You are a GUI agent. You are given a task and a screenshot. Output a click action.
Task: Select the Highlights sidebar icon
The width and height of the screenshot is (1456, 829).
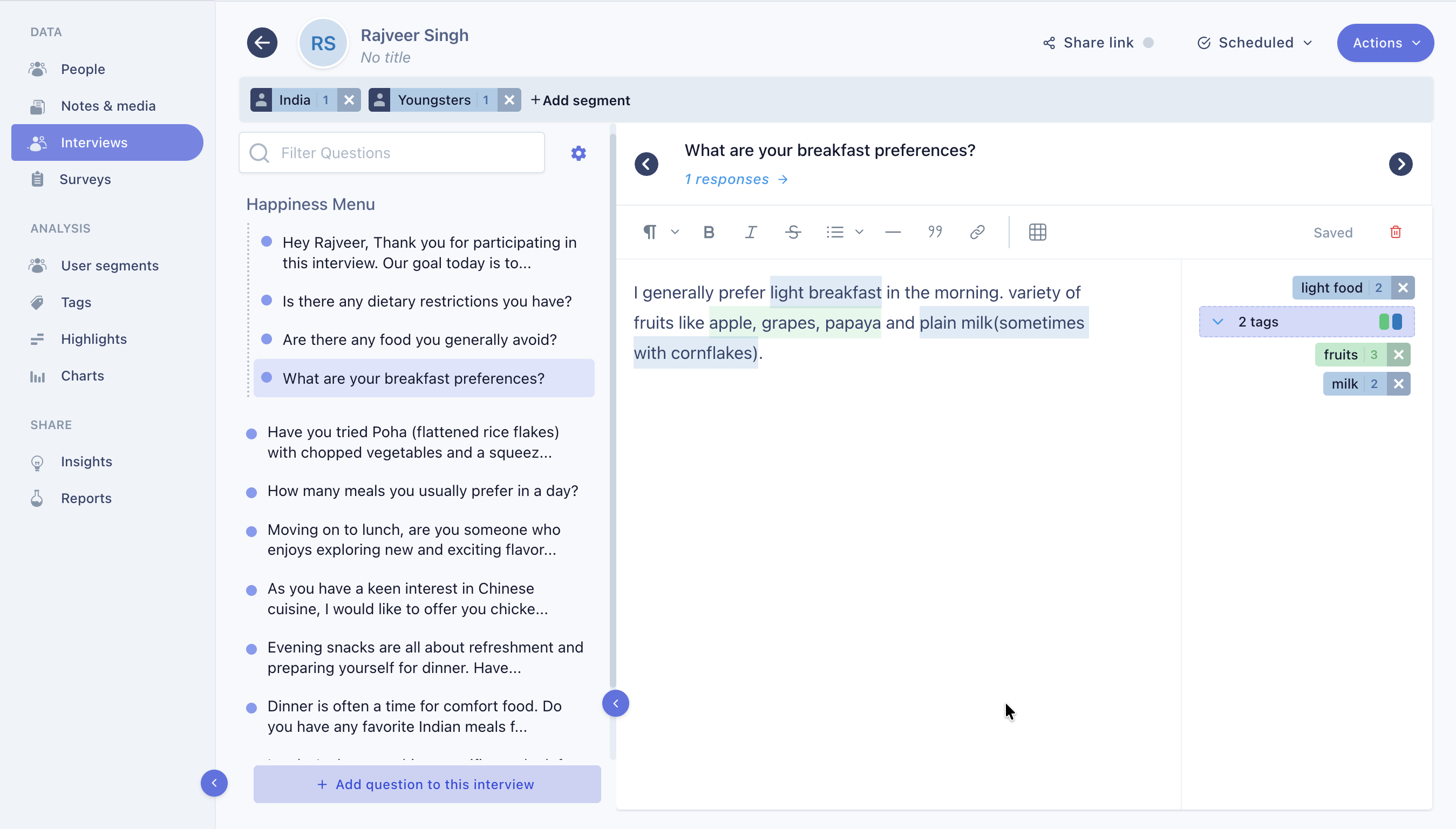tap(38, 339)
